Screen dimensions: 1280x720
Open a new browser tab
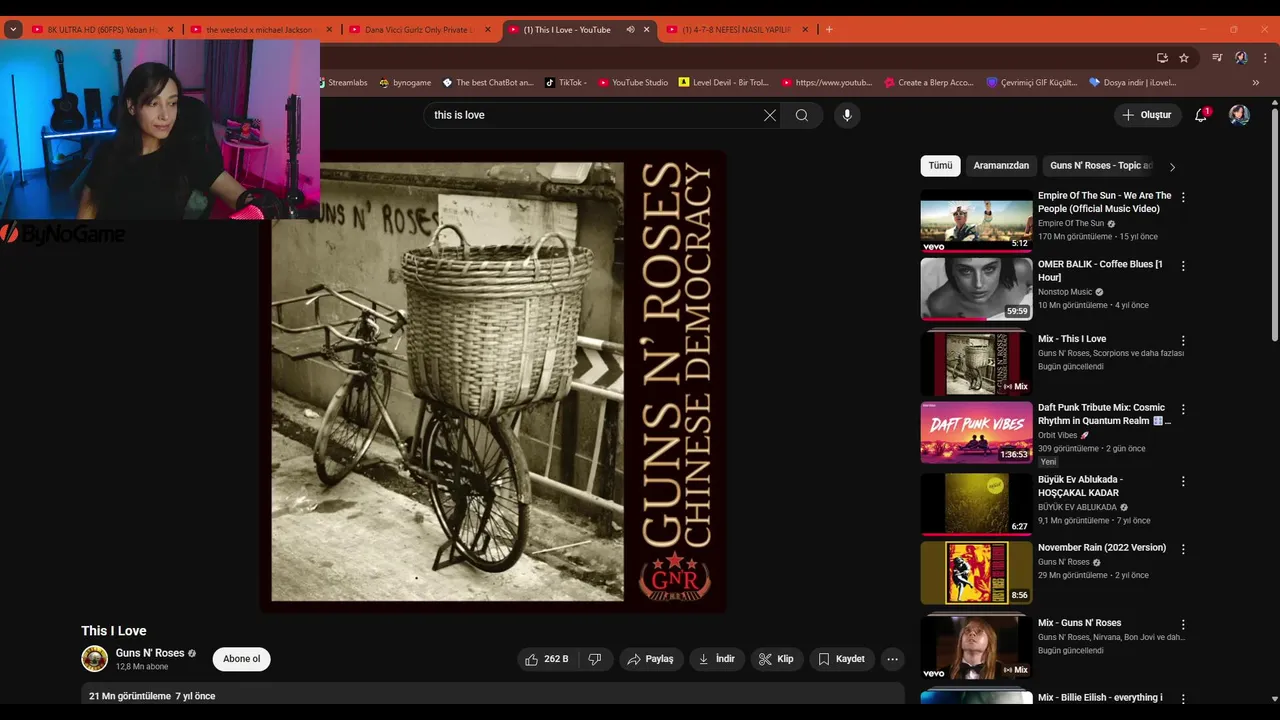click(x=829, y=29)
